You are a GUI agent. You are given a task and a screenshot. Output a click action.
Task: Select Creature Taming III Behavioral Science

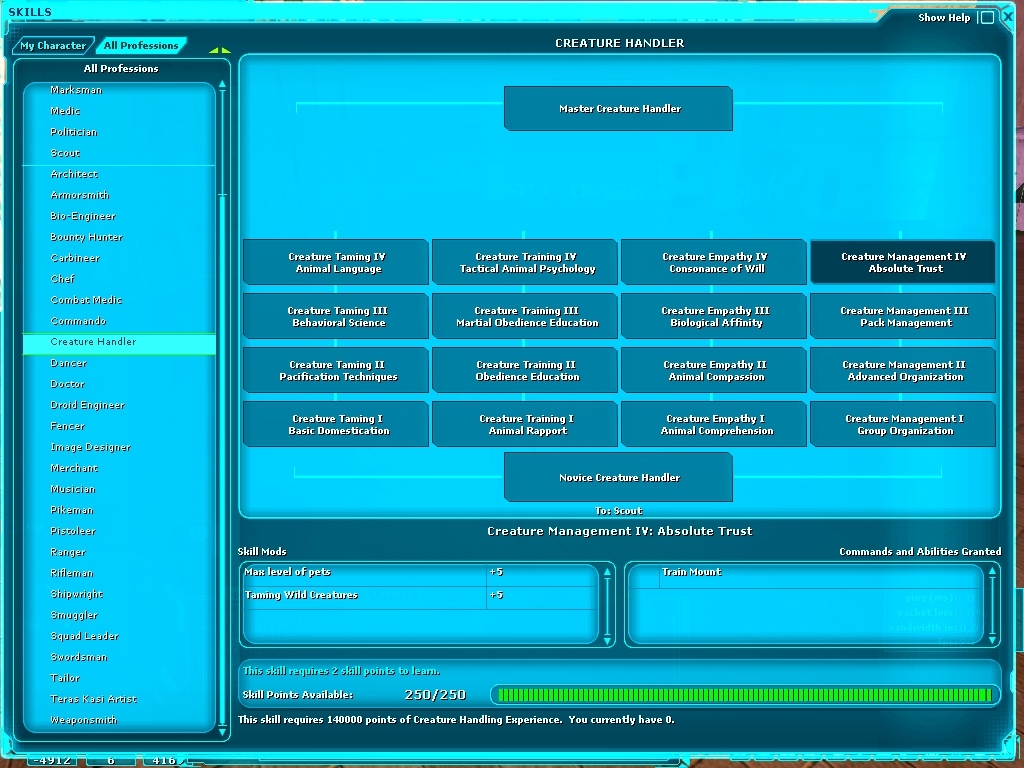pyautogui.click(x=336, y=317)
